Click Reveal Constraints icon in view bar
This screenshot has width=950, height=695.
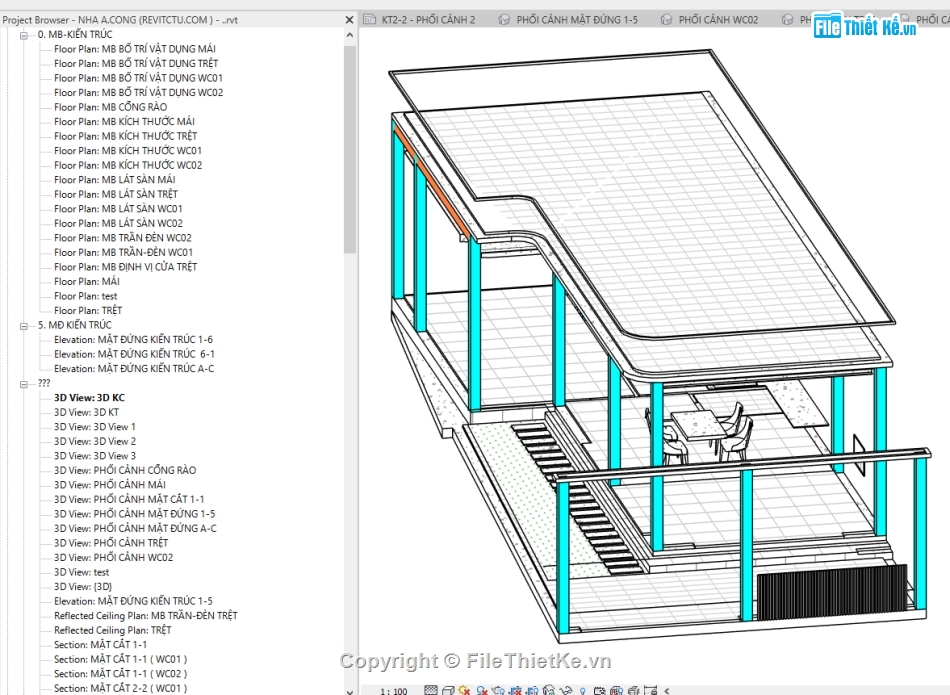coord(650,690)
